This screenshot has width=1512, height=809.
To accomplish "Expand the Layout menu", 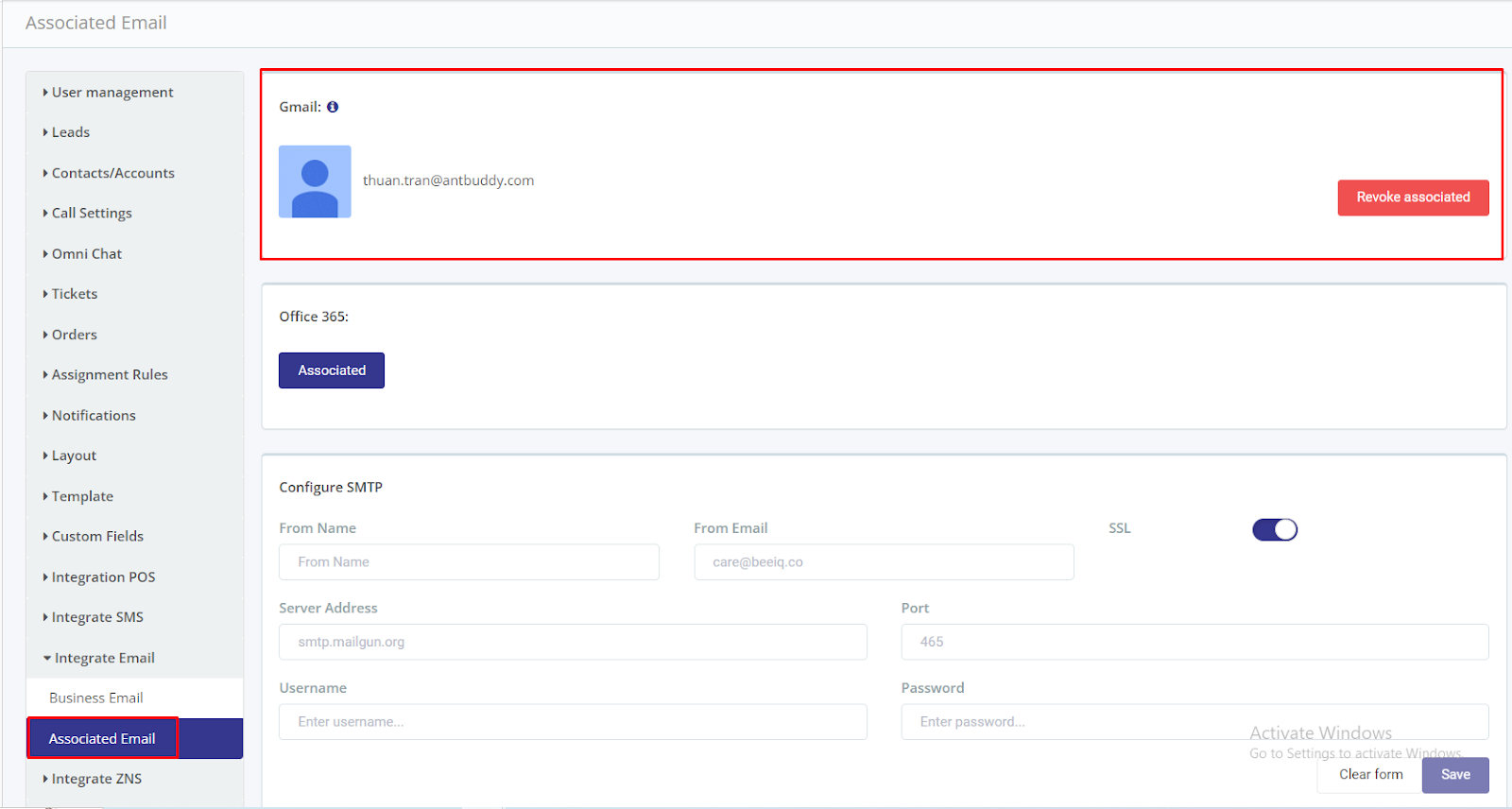I will click(134, 456).
